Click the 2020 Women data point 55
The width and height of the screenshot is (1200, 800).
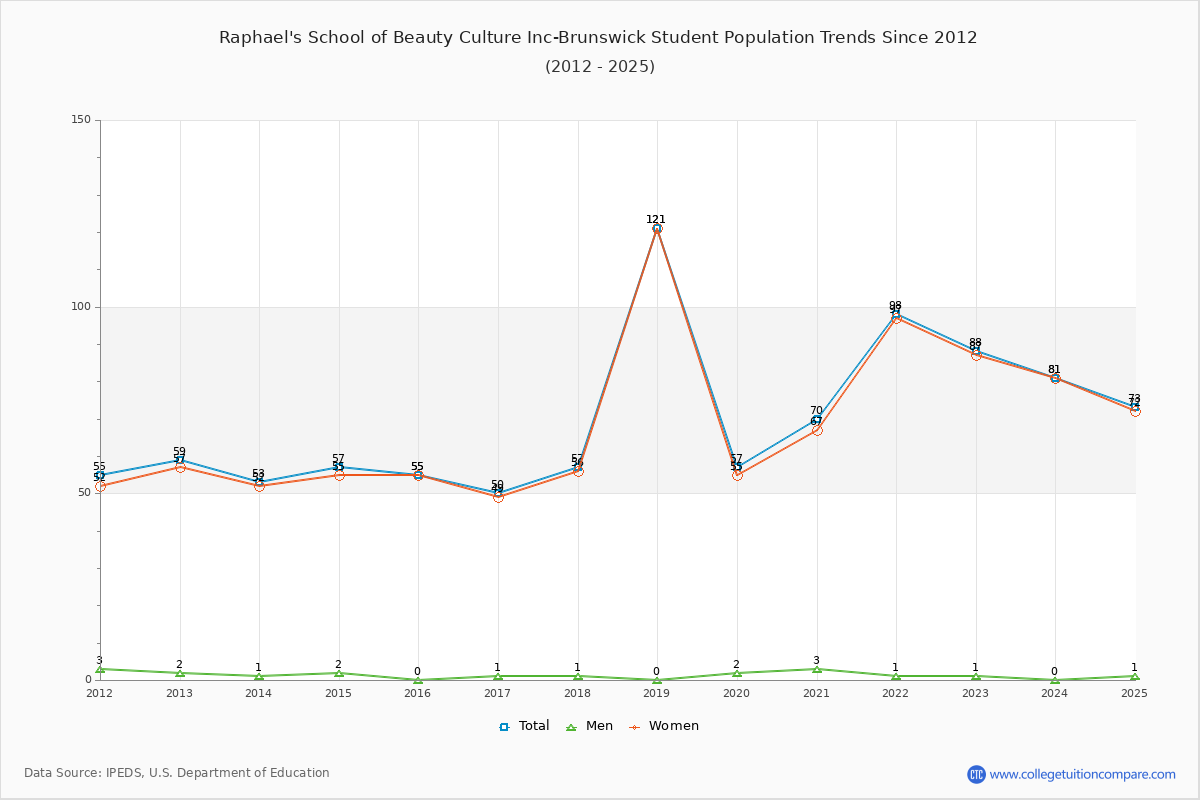[737, 475]
